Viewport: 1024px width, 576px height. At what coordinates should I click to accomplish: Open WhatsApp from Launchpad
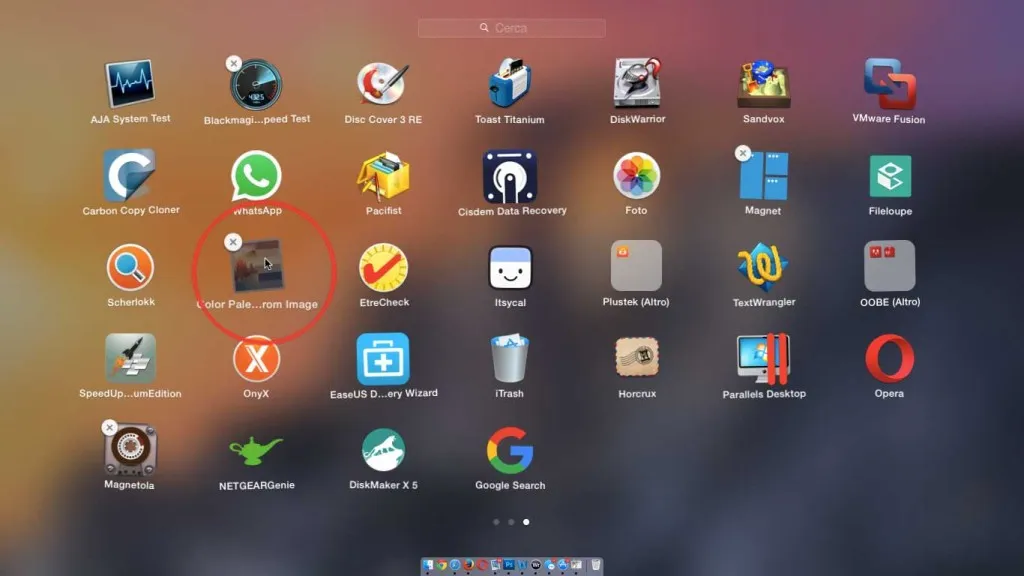pyautogui.click(x=258, y=176)
